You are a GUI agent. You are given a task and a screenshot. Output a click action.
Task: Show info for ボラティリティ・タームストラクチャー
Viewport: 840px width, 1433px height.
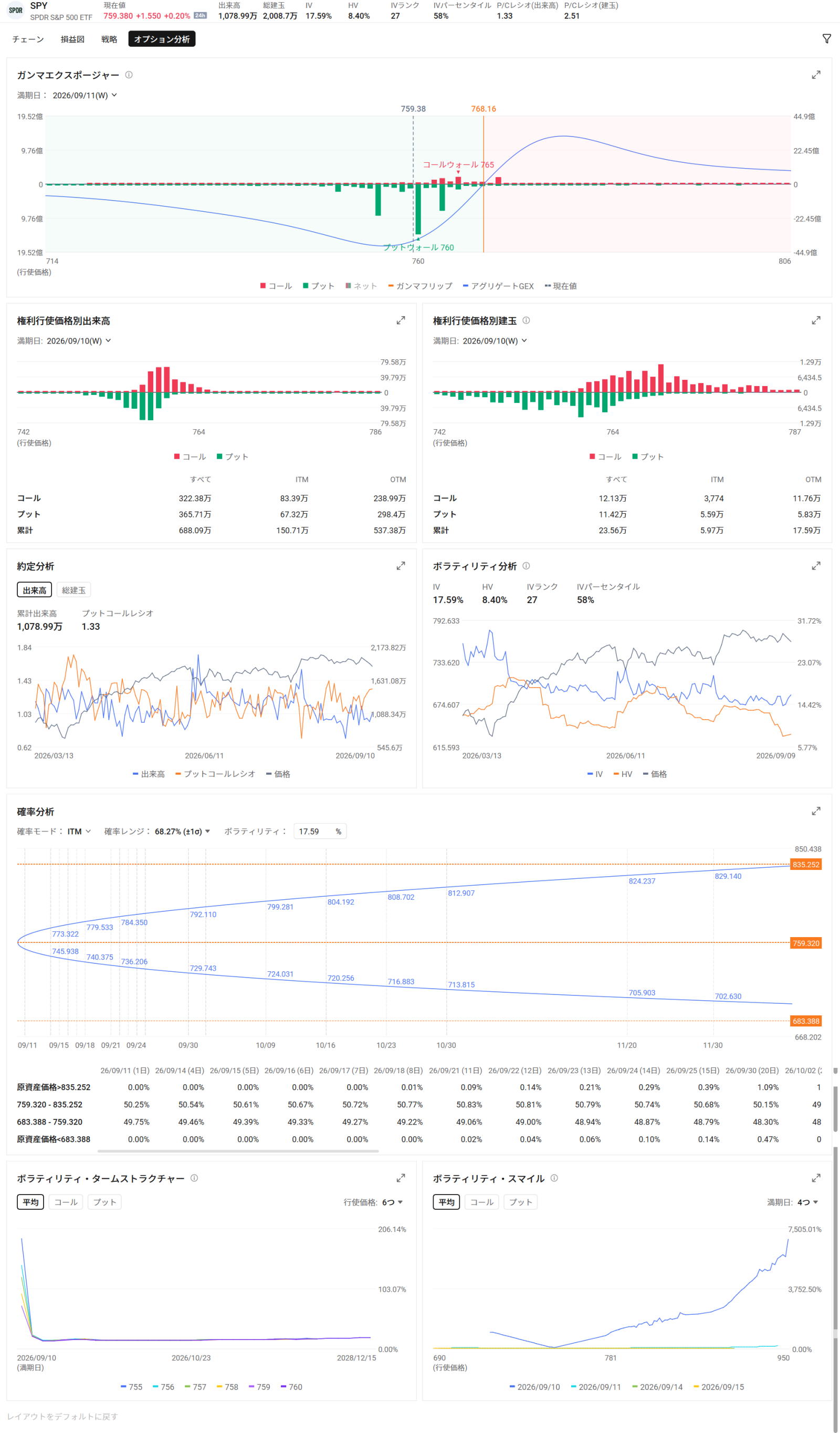point(194,1178)
